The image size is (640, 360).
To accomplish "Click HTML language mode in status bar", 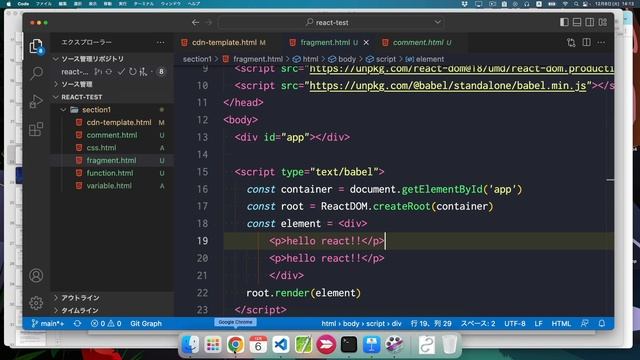I will click(x=561, y=324).
